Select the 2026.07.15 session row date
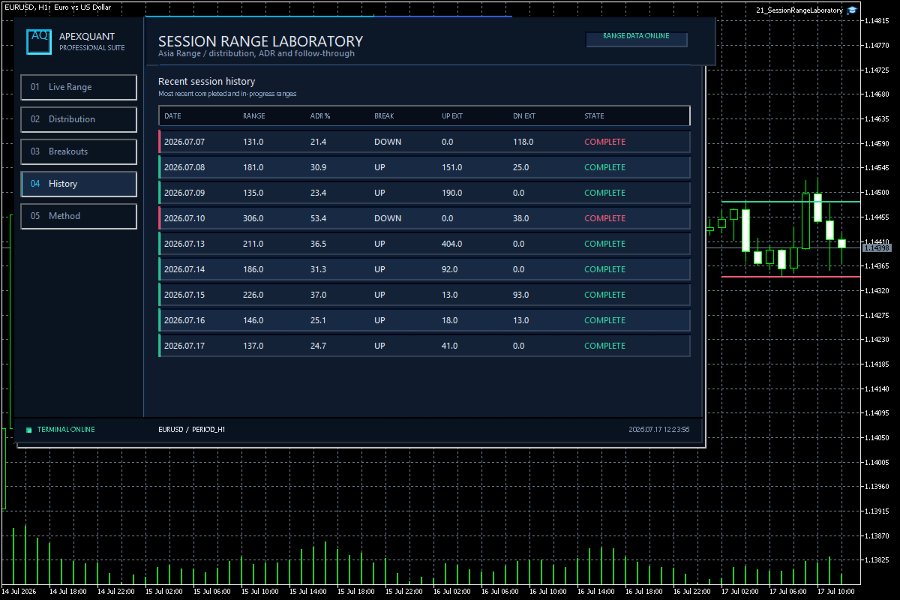900x600 pixels. [x=184, y=295]
